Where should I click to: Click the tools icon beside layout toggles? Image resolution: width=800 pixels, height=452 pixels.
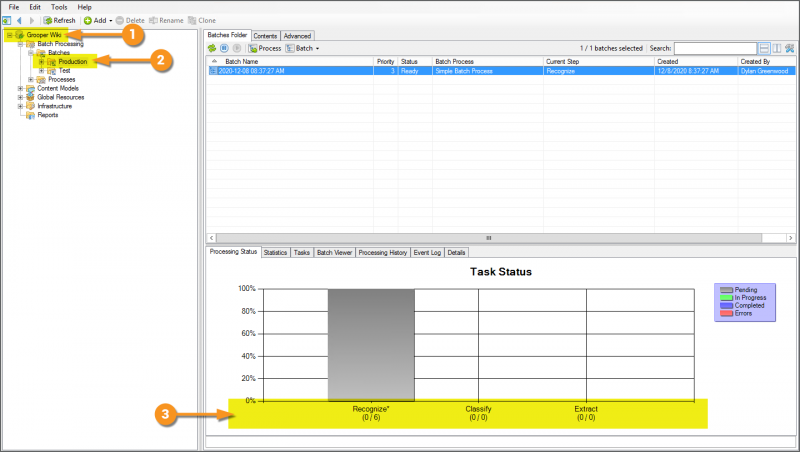tap(790, 48)
